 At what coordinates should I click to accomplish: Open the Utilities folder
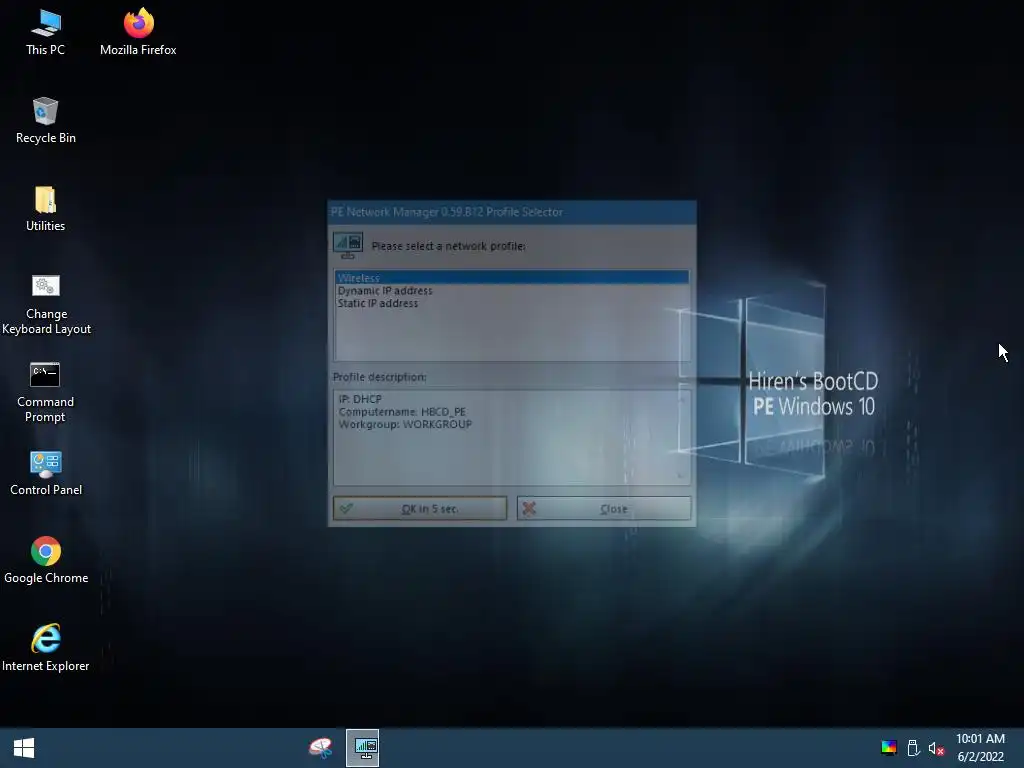click(x=45, y=209)
